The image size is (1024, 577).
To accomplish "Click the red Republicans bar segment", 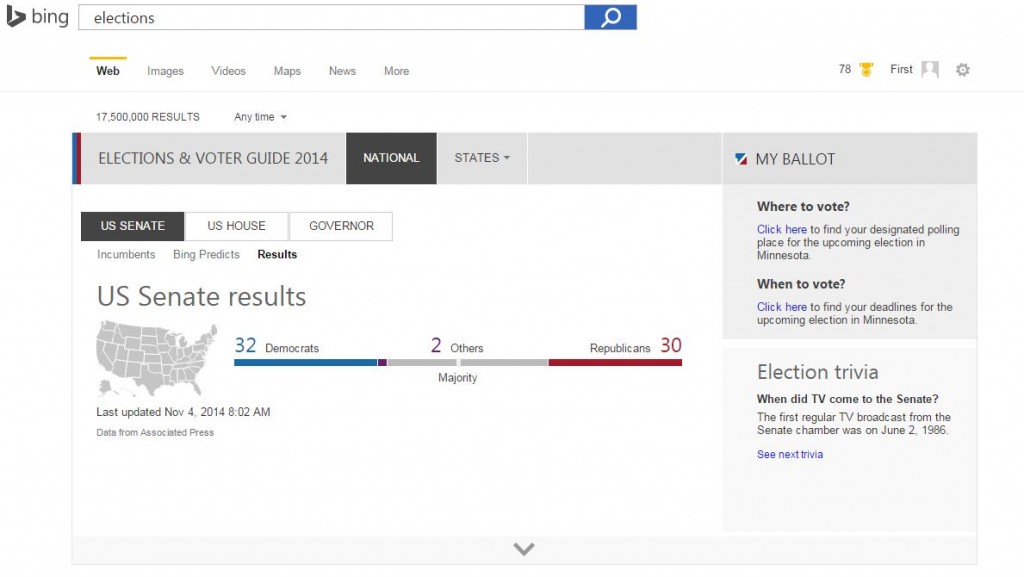I will coord(615,362).
